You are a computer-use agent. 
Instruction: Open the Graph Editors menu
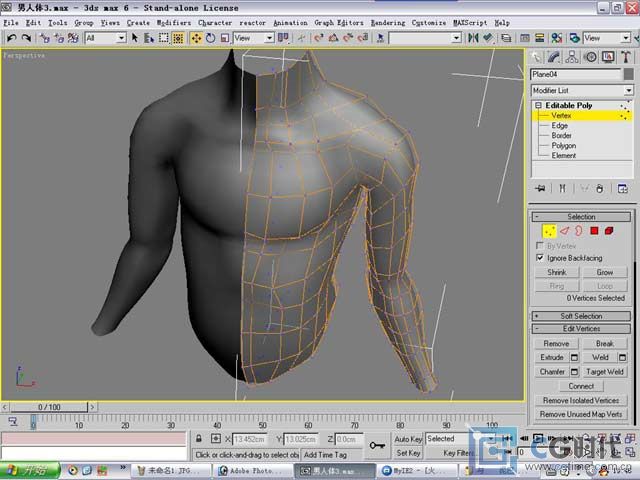tap(339, 23)
